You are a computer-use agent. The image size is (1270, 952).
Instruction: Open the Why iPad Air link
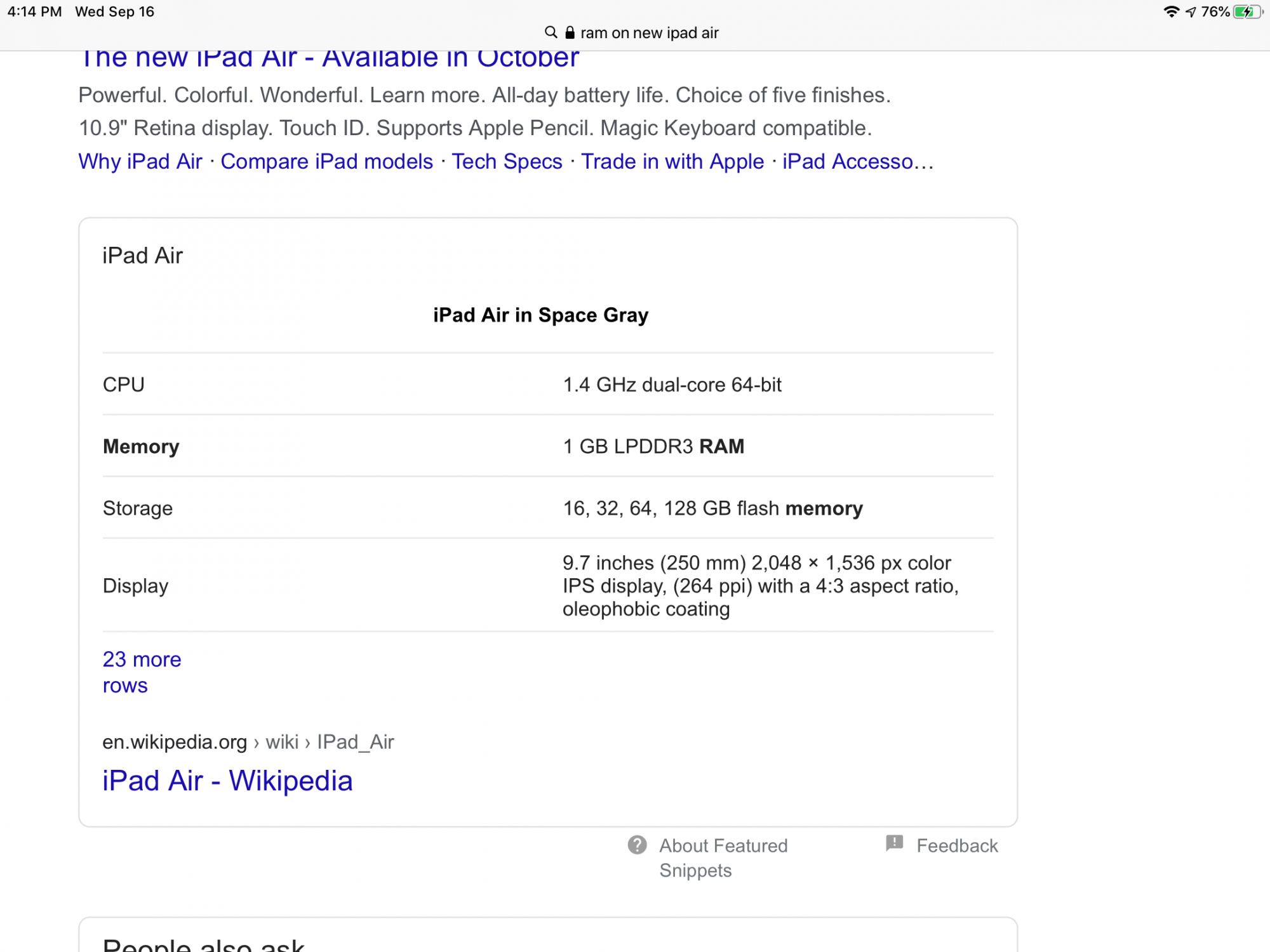[x=140, y=161]
